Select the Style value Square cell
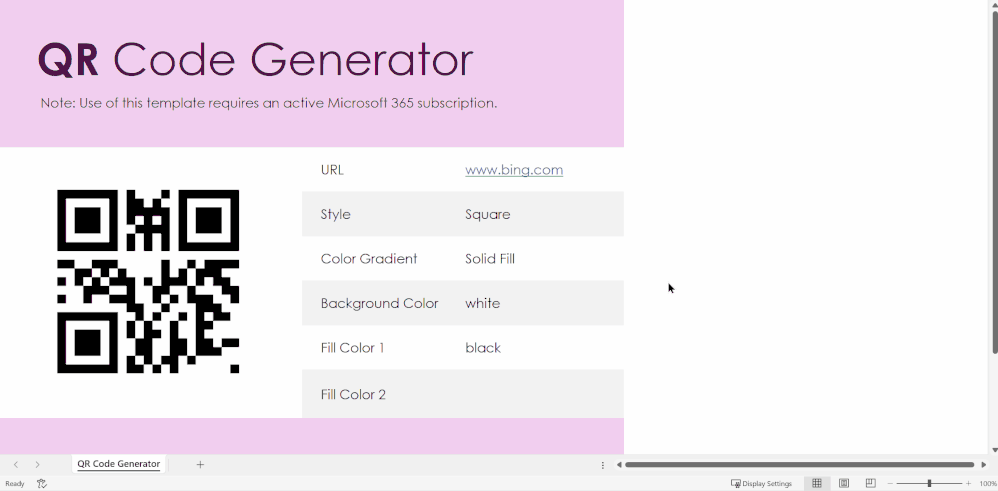This screenshot has width=998, height=491. [488, 215]
